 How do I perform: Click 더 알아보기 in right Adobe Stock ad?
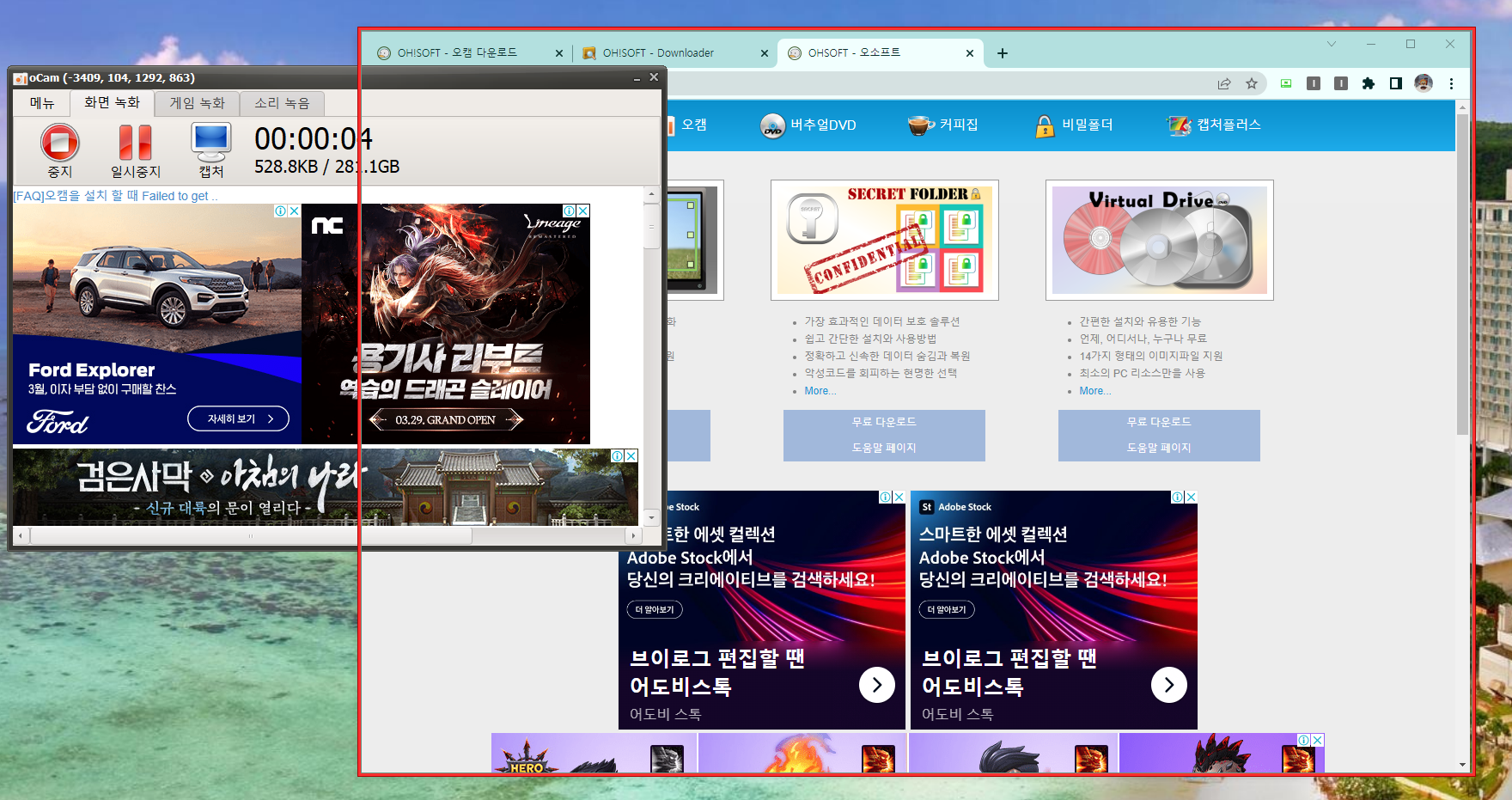947,609
